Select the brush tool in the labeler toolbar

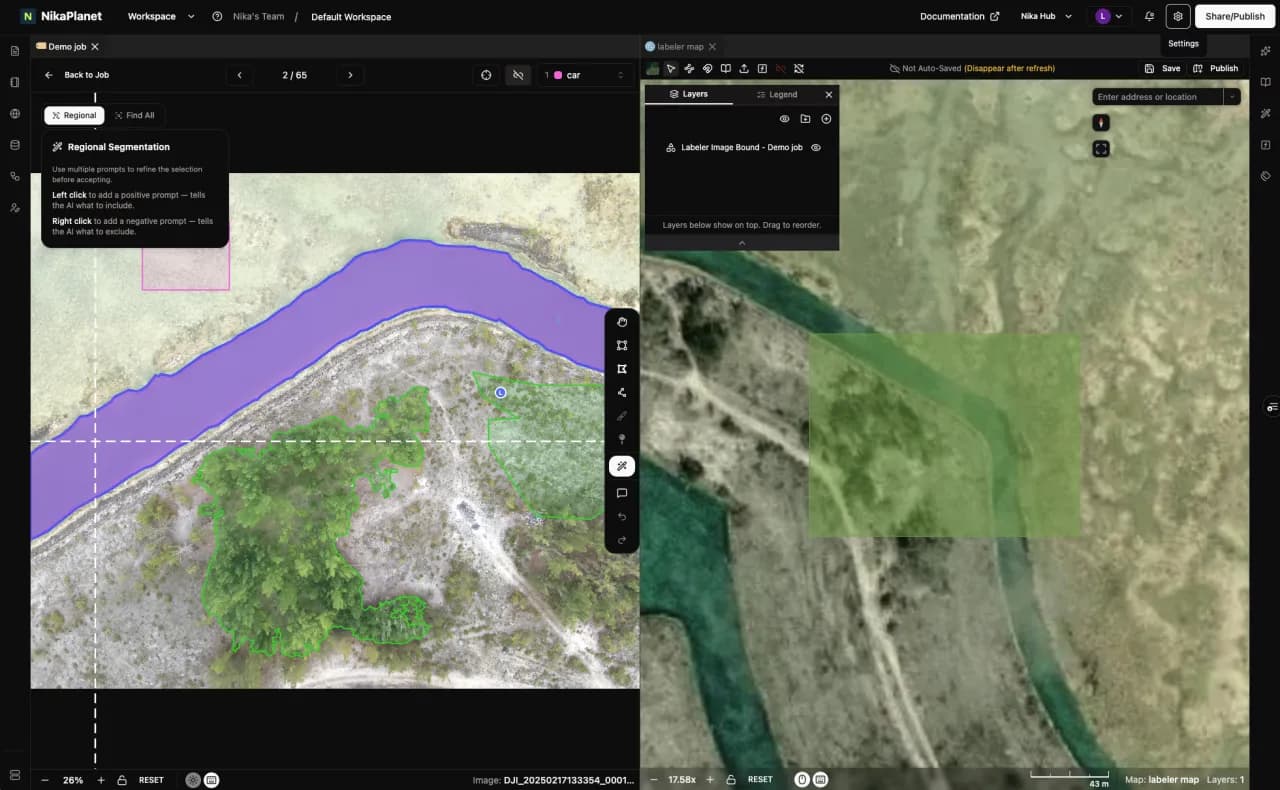click(622, 416)
